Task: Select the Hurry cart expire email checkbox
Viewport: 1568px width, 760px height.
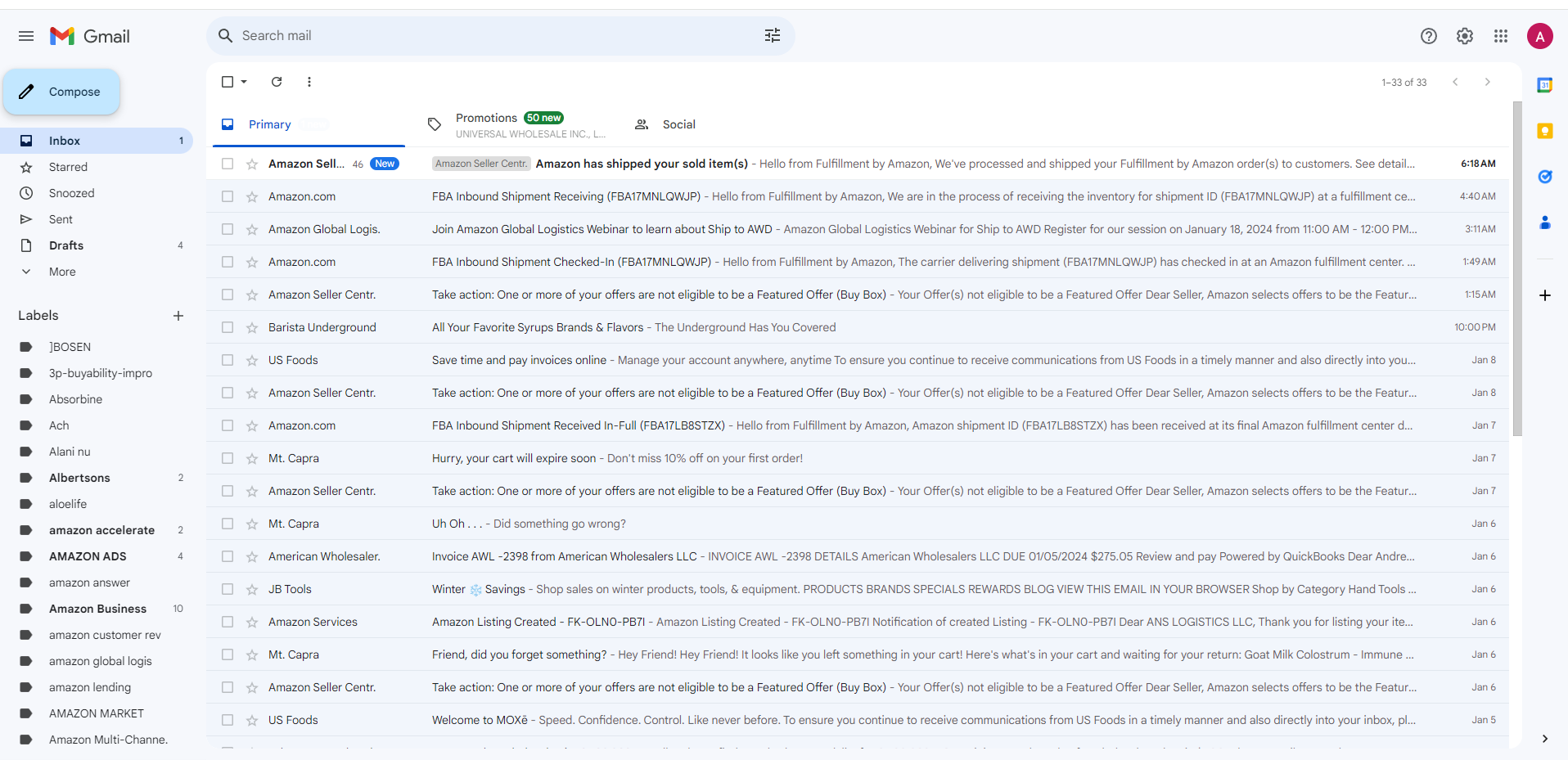Action: tap(228, 458)
